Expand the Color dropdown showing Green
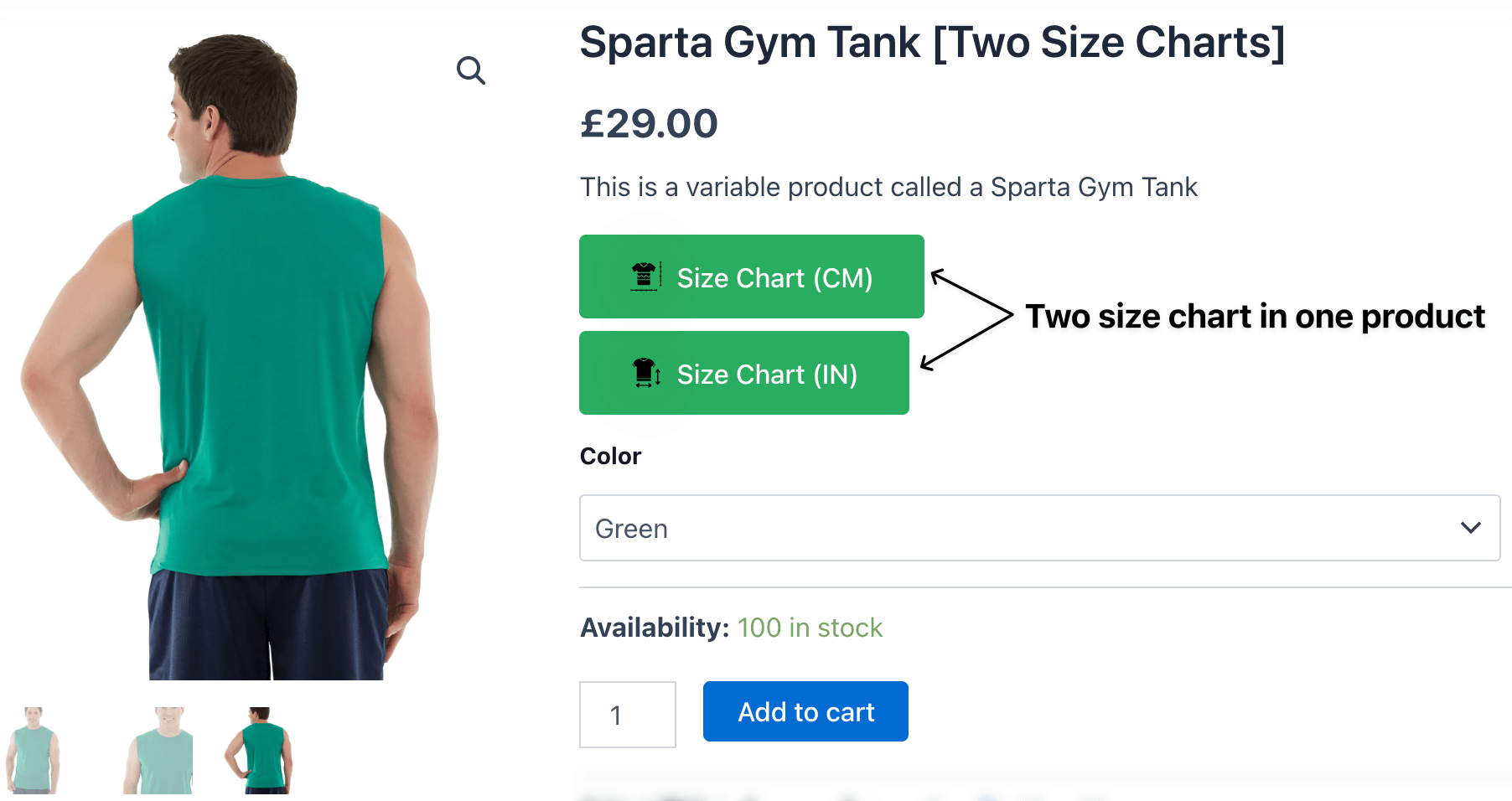 [1039, 527]
